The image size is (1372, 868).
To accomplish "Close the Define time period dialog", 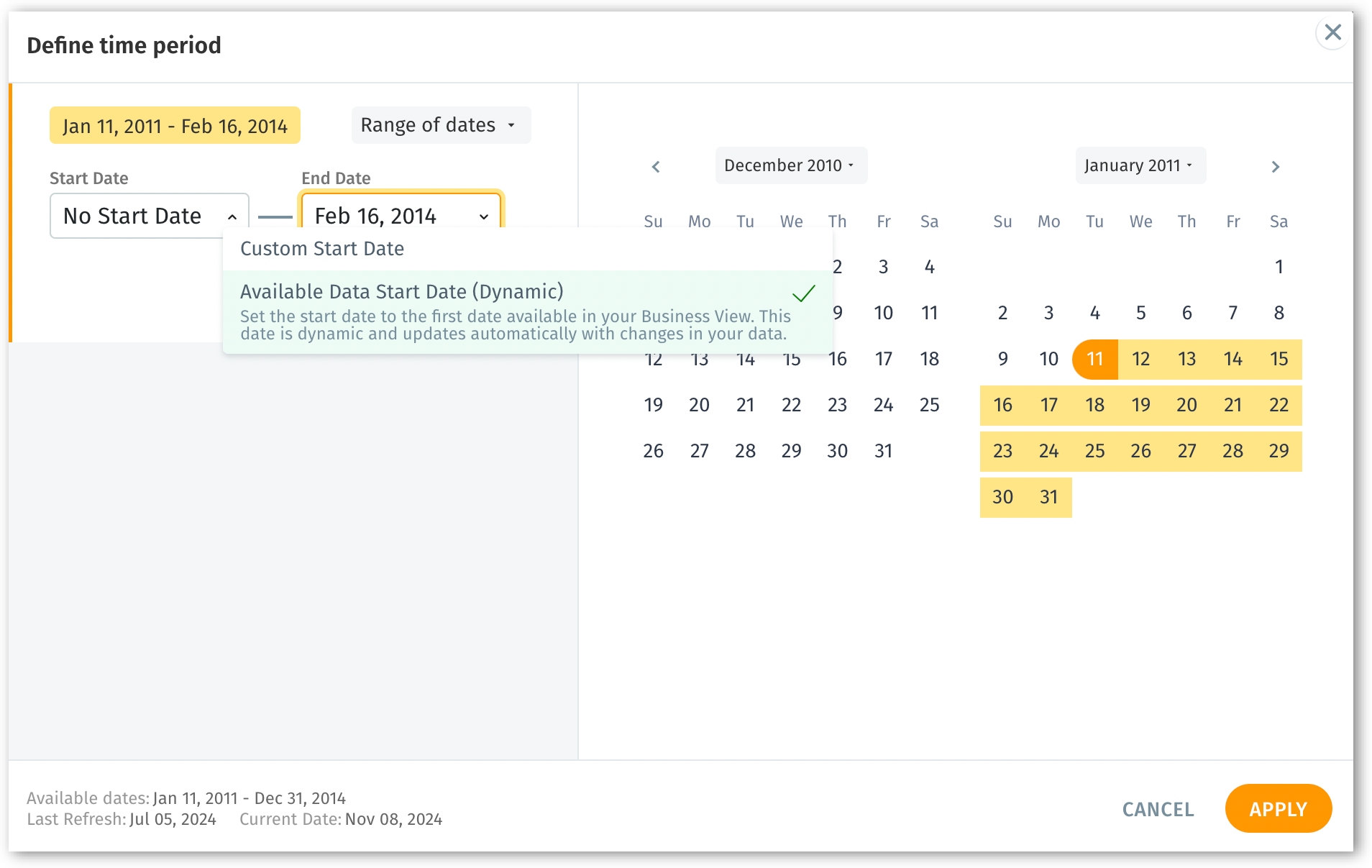I will click(x=1332, y=32).
